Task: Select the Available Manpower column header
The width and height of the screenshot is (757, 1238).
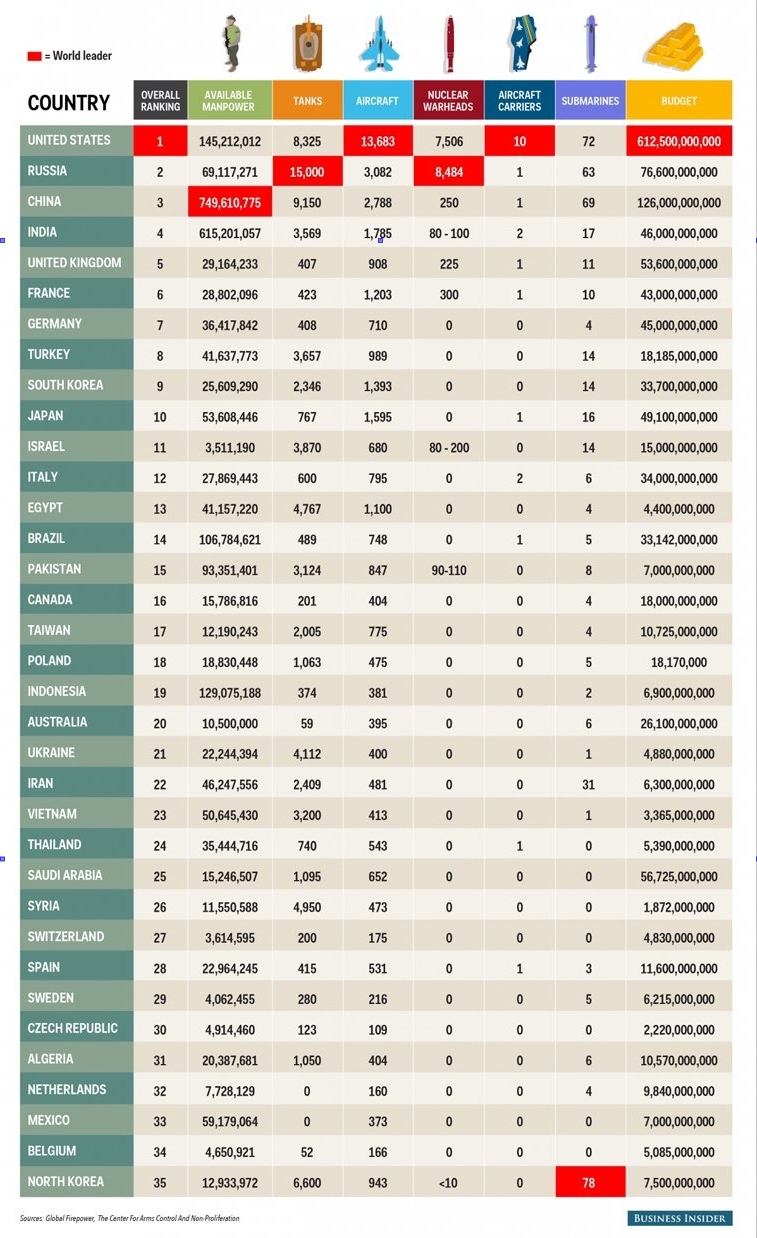Action: pos(228,100)
